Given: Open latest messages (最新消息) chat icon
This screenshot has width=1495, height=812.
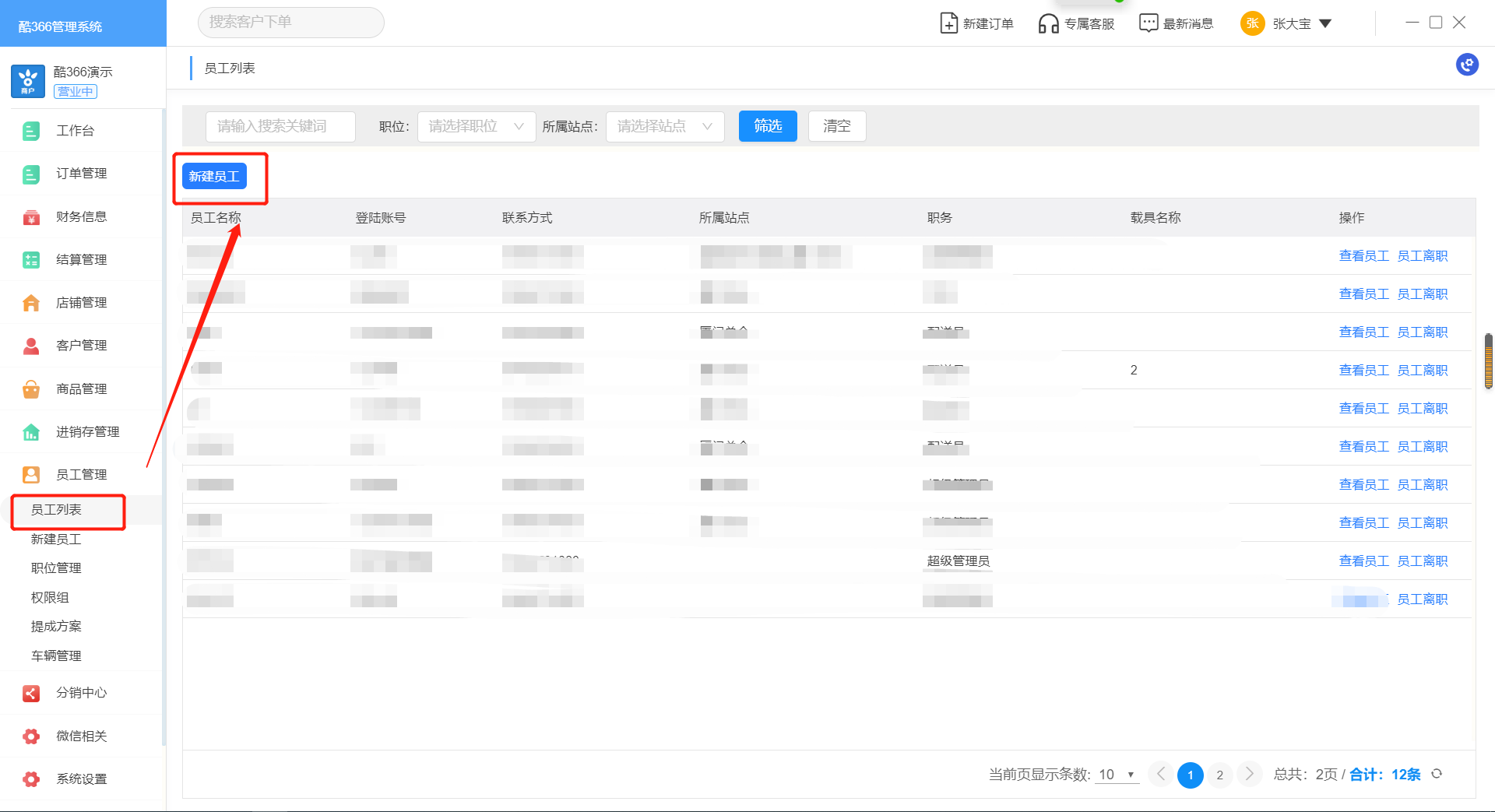Looking at the screenshot, I should pos(1148,23).
